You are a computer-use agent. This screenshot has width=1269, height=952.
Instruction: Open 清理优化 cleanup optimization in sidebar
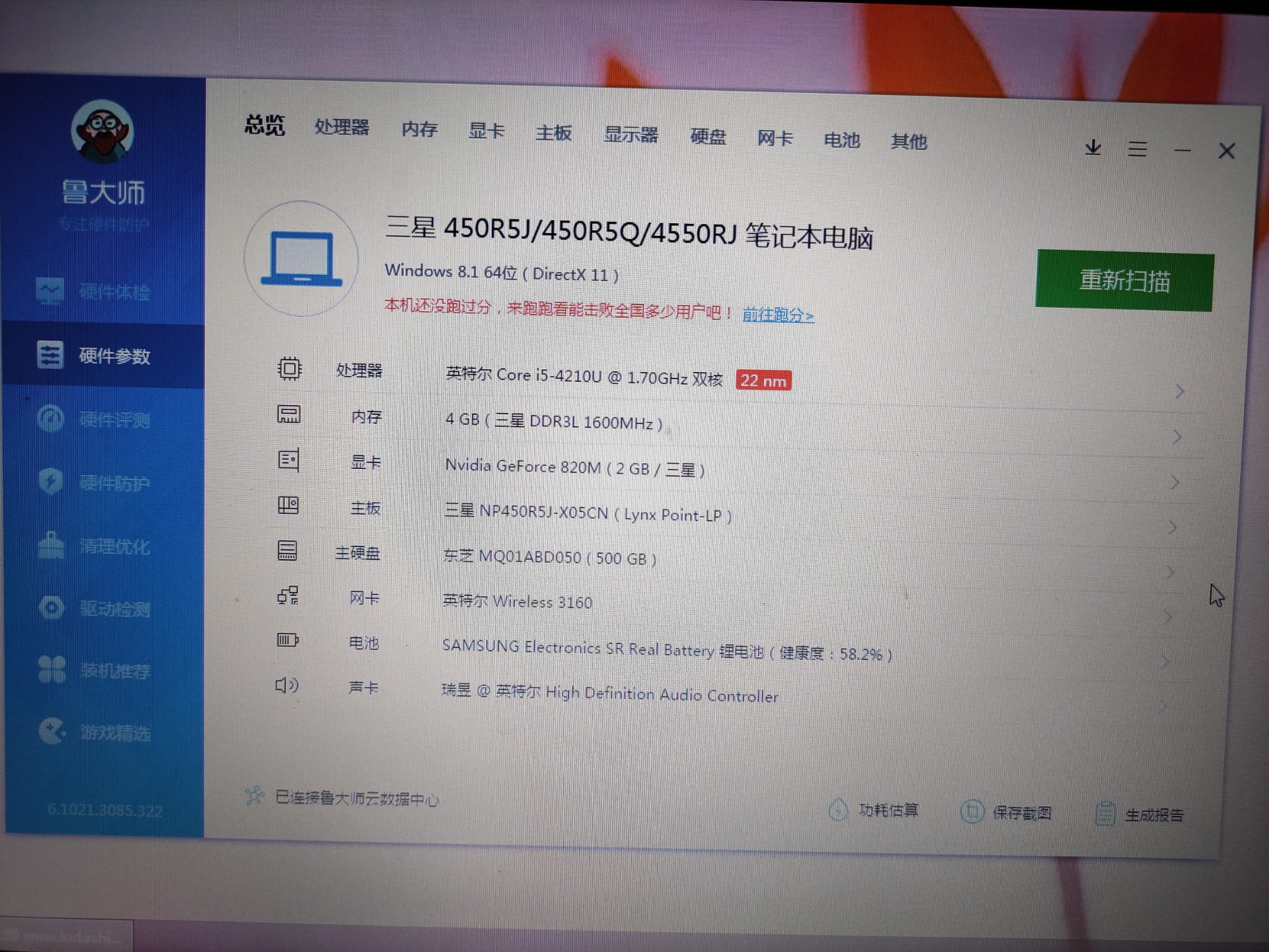94,546
